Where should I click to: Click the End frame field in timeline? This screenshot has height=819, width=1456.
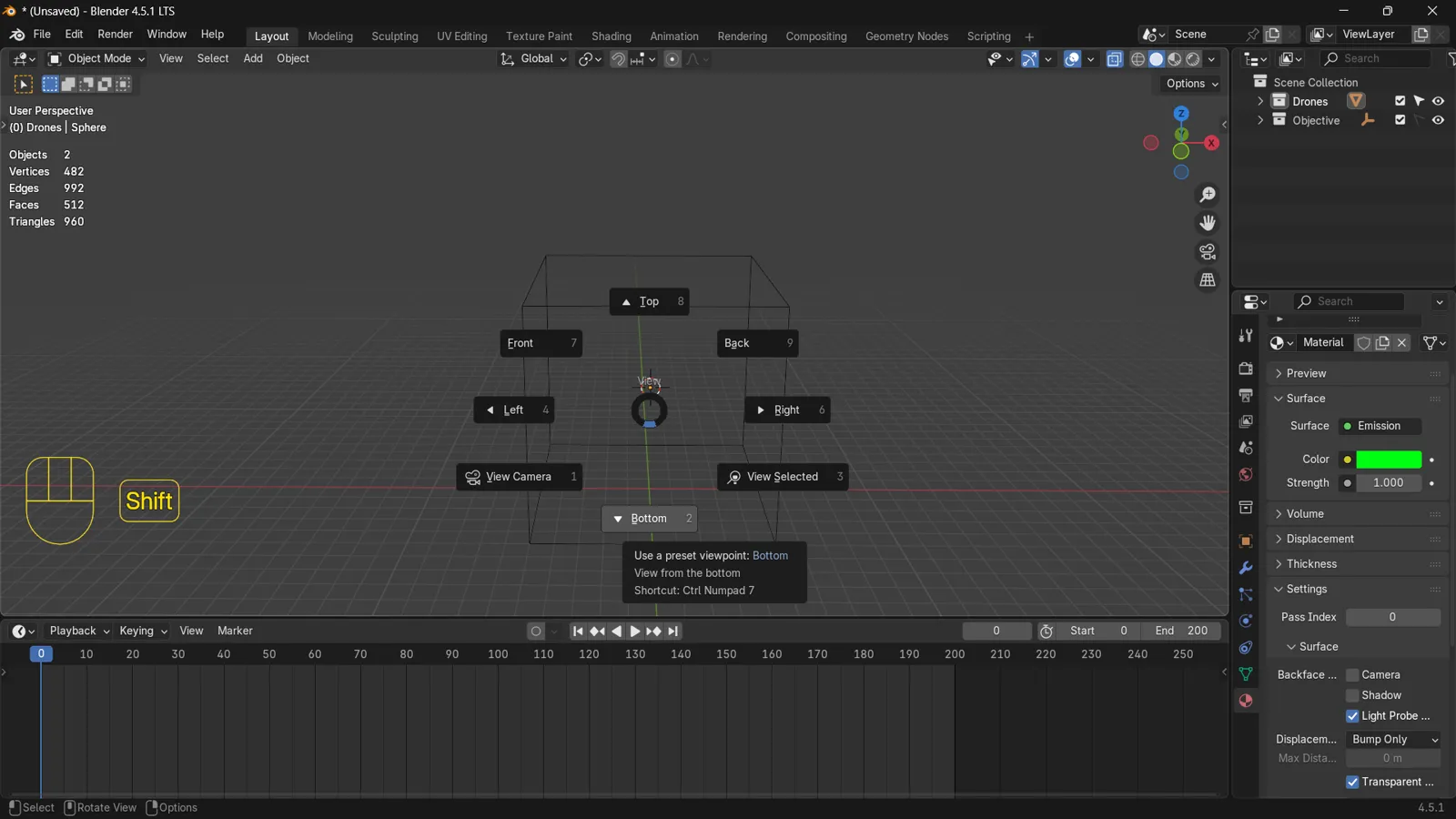click(1181, 632)
